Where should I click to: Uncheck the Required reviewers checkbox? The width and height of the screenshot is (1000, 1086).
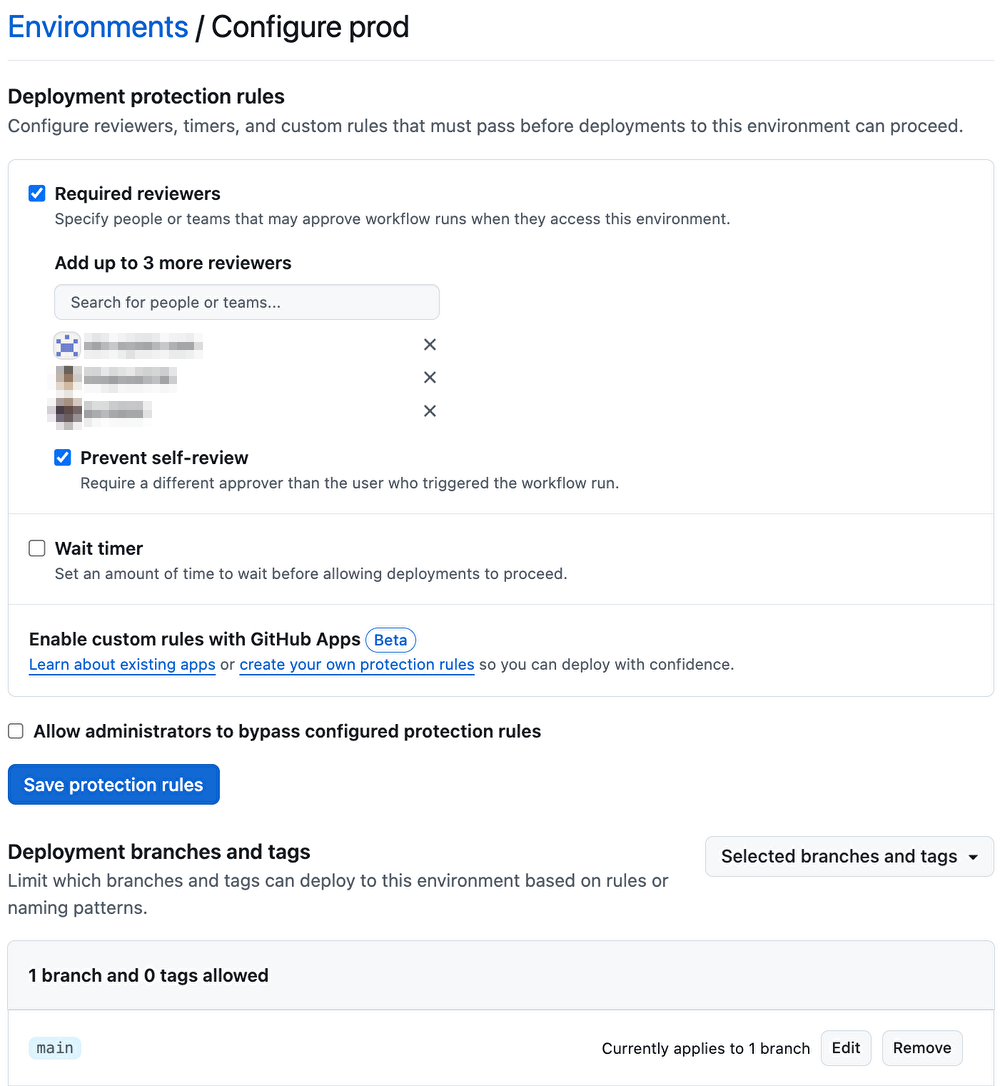37,193
